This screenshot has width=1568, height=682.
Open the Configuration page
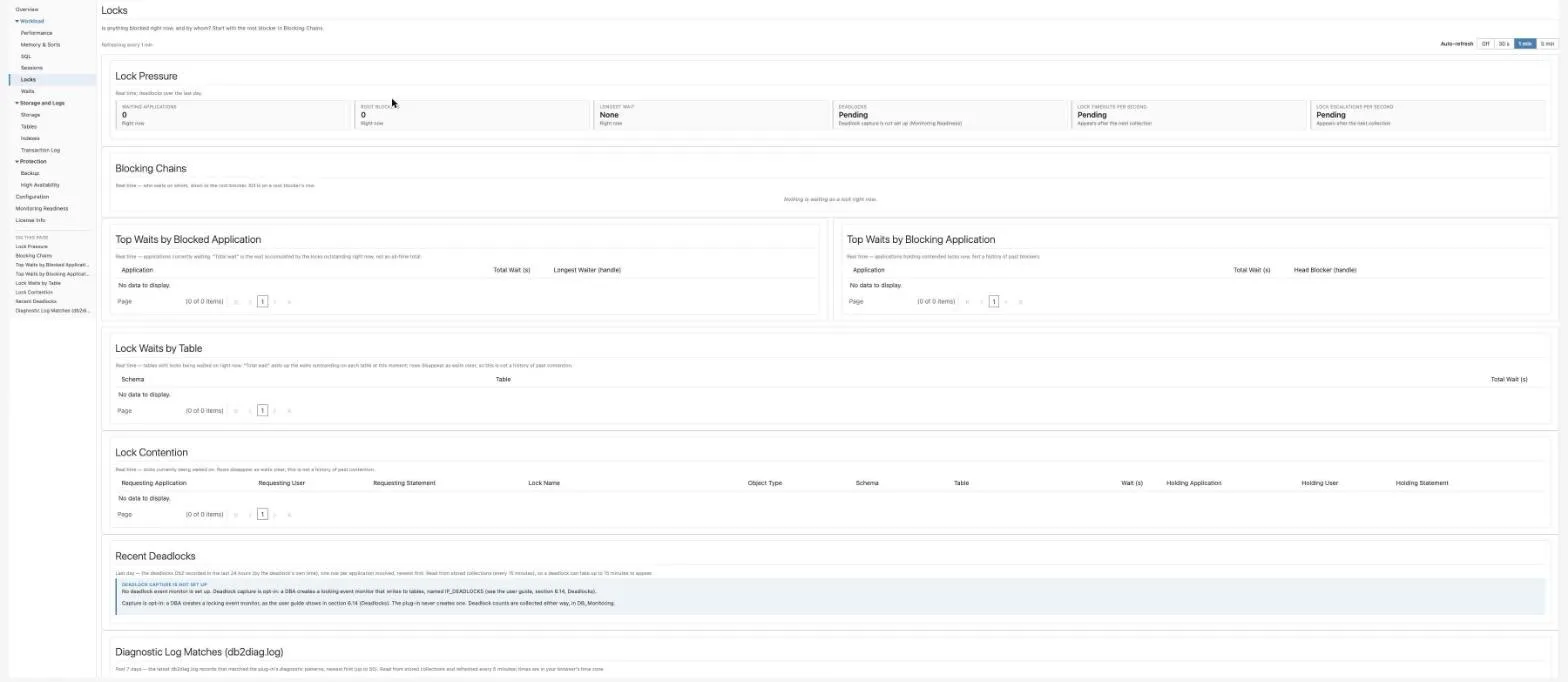[x=32, y=197]
